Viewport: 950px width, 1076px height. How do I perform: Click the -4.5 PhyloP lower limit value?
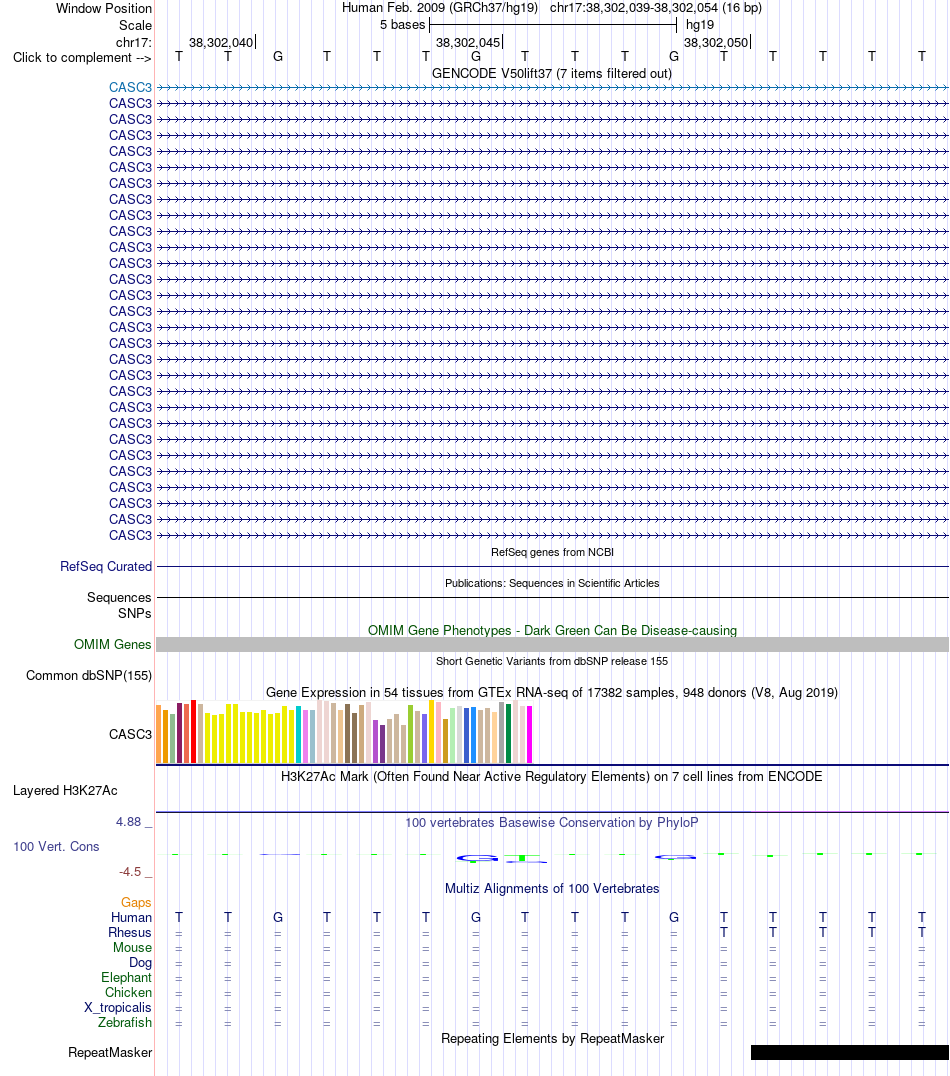tap(130, 872)
